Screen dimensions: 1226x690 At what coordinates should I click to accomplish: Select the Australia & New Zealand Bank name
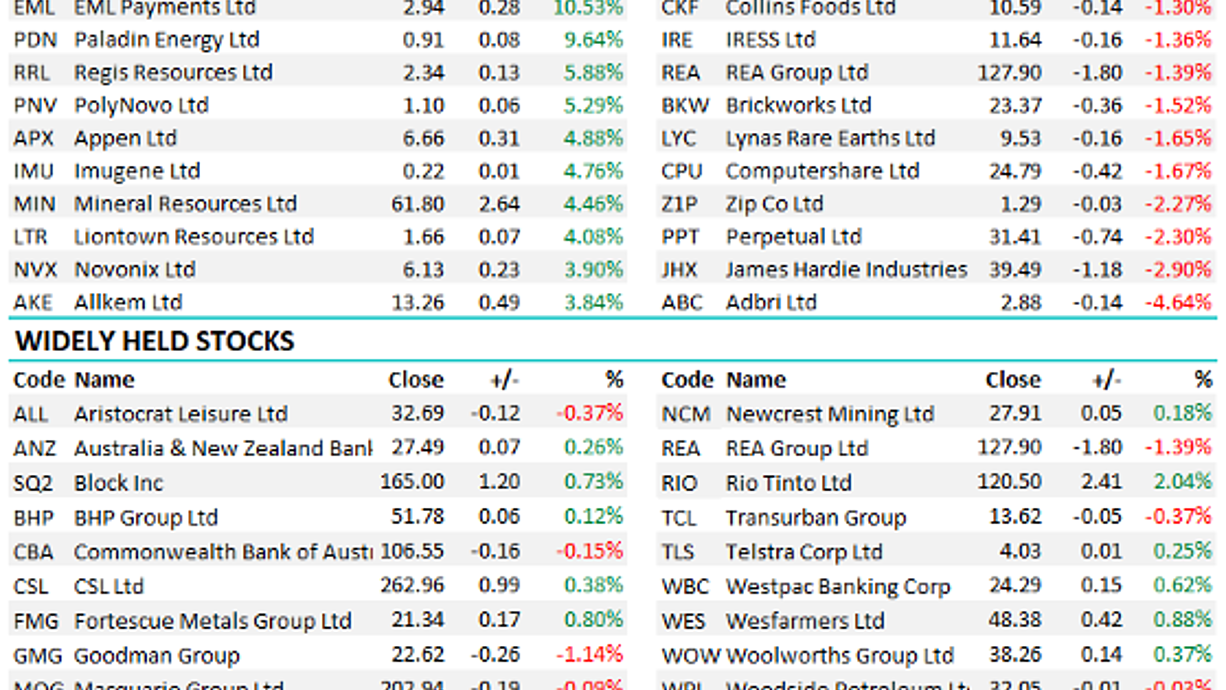coord(223,448)
